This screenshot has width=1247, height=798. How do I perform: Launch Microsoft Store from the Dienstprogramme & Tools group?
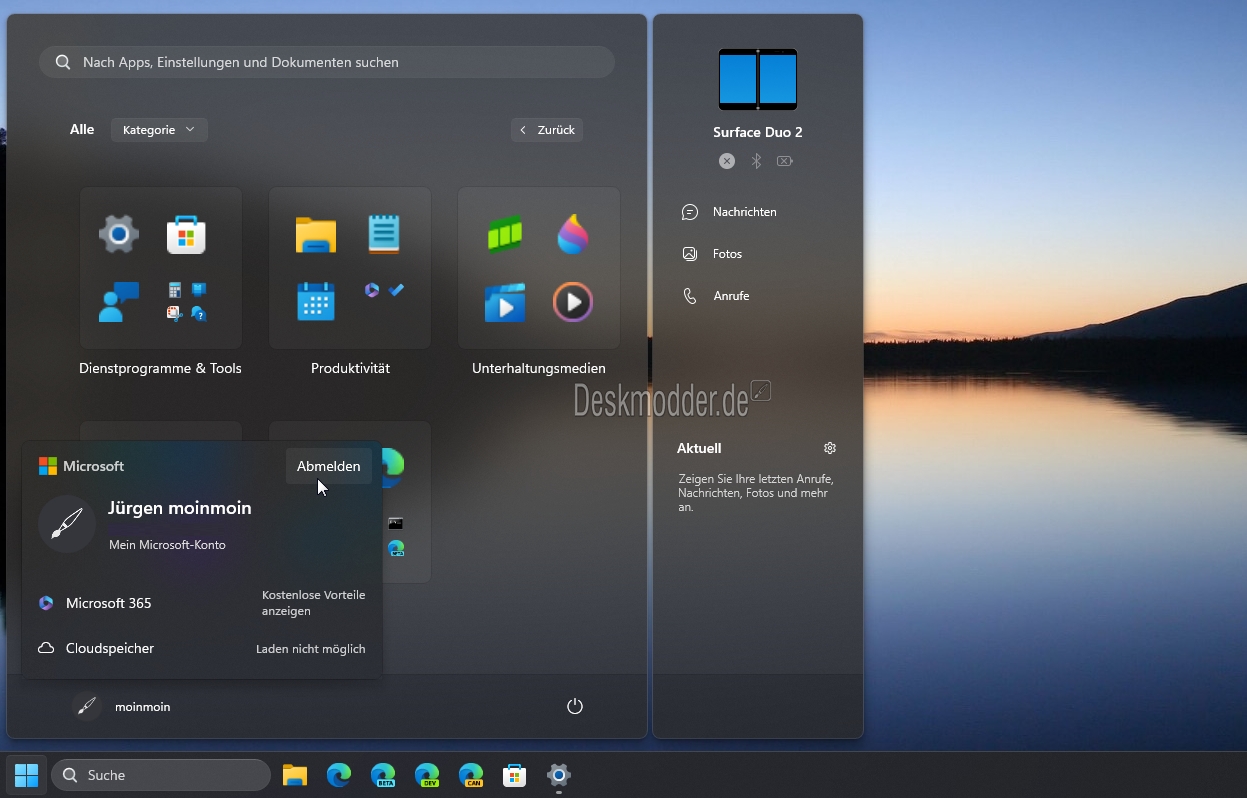tap(186, 235)
